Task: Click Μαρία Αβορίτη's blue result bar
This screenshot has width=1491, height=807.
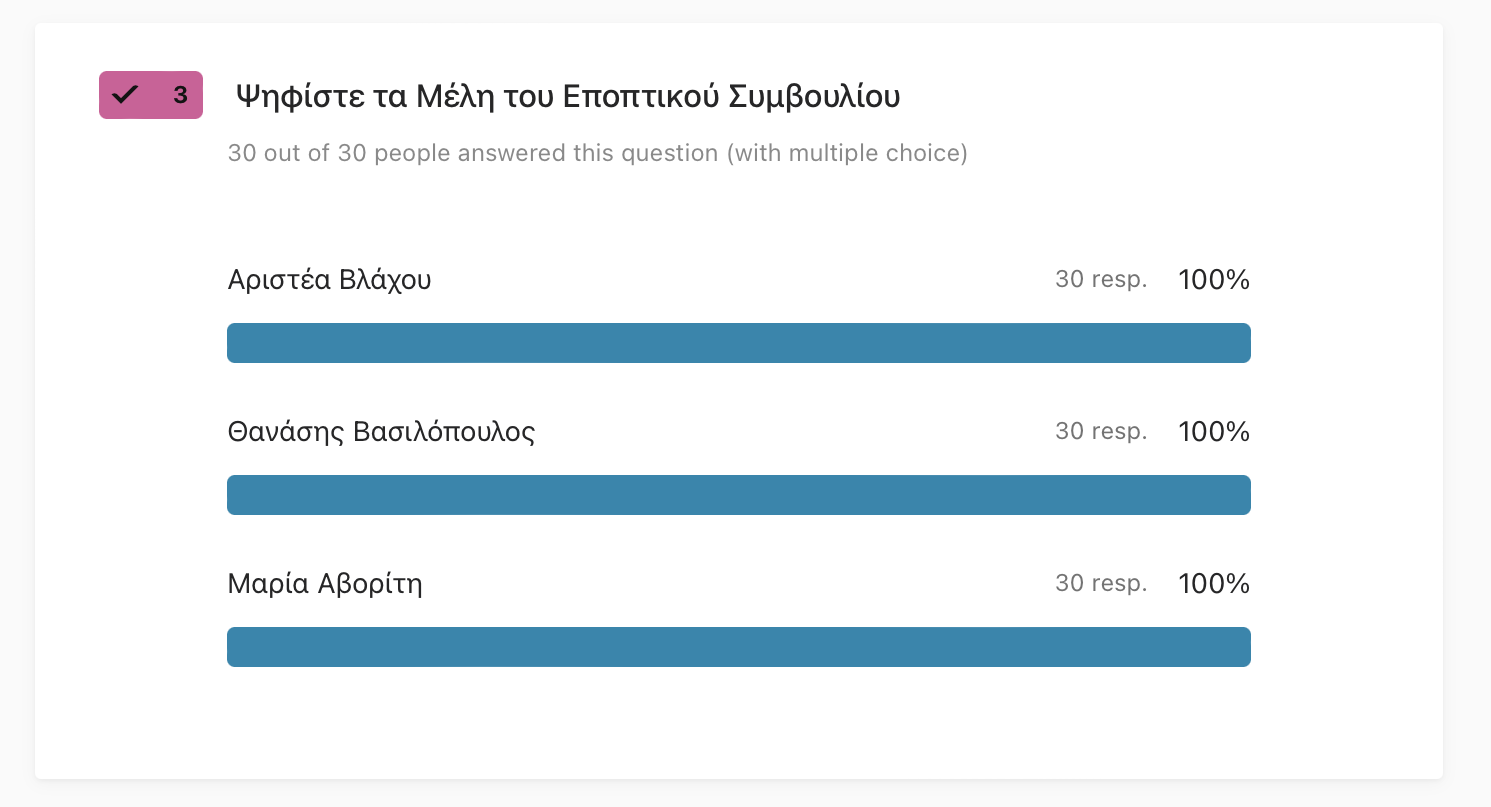Action: point(739,647)
